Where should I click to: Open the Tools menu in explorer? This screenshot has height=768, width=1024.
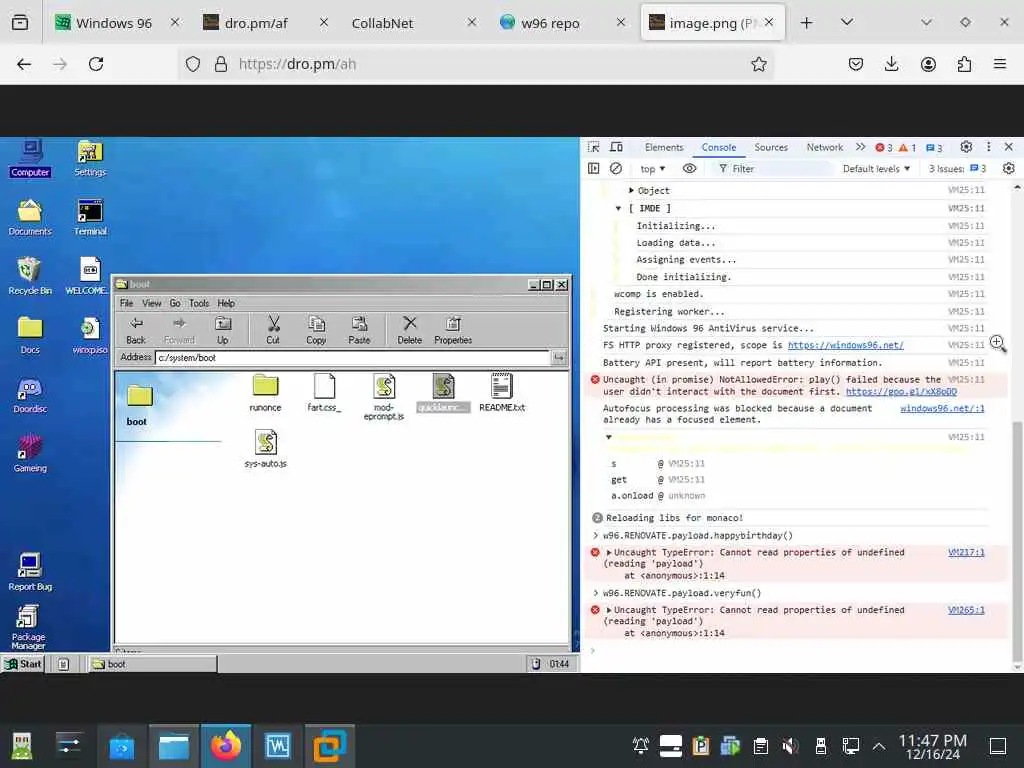tap(199, 303)
